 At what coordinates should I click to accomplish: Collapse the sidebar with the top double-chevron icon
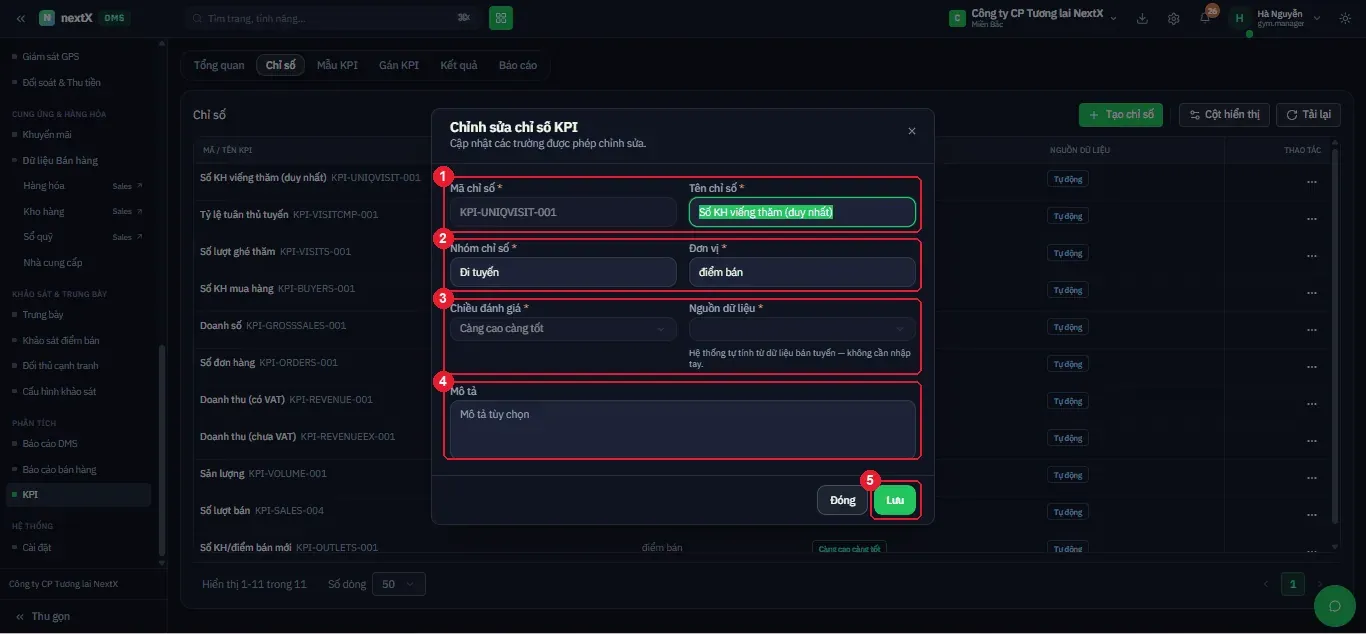(21, 18)
